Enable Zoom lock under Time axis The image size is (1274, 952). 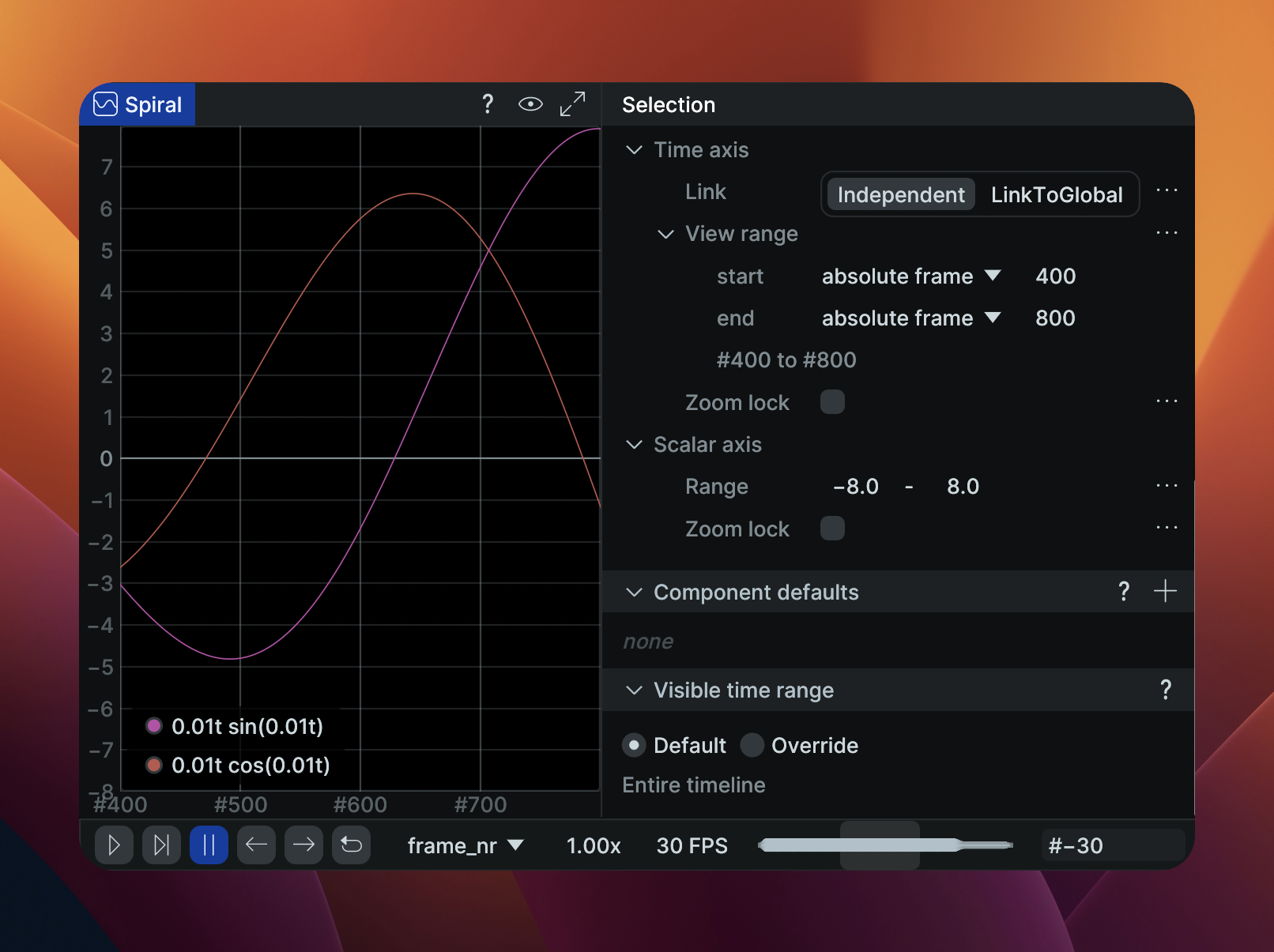(832, 402)
